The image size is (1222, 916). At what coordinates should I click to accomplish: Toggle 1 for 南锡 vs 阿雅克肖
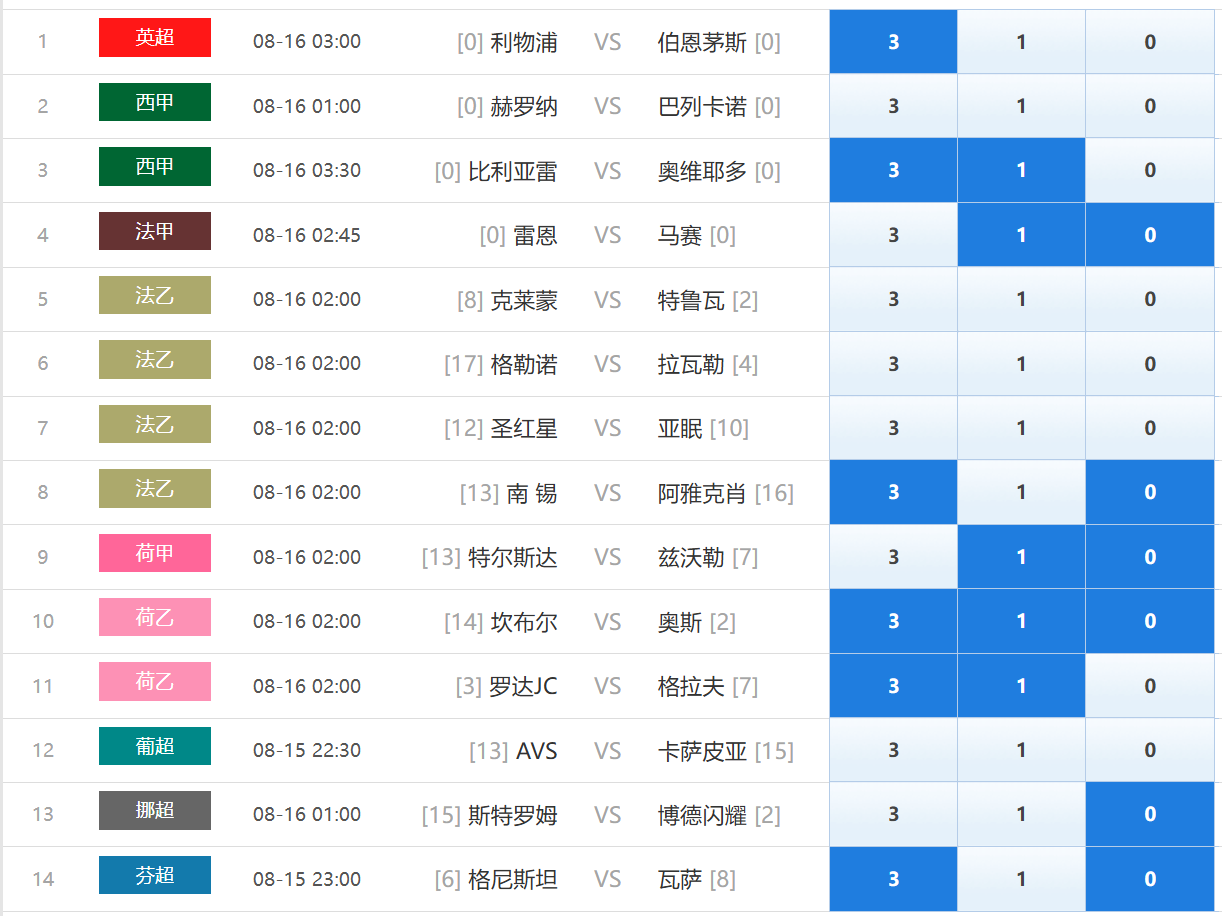[1021, 492]
